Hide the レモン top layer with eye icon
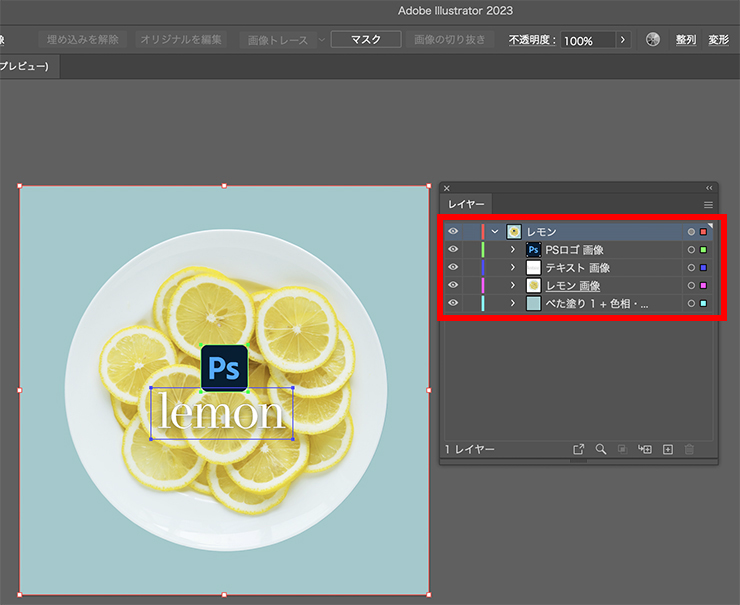Image resolution: width=740 pixels, height=605 pixels. click(453, 231)
